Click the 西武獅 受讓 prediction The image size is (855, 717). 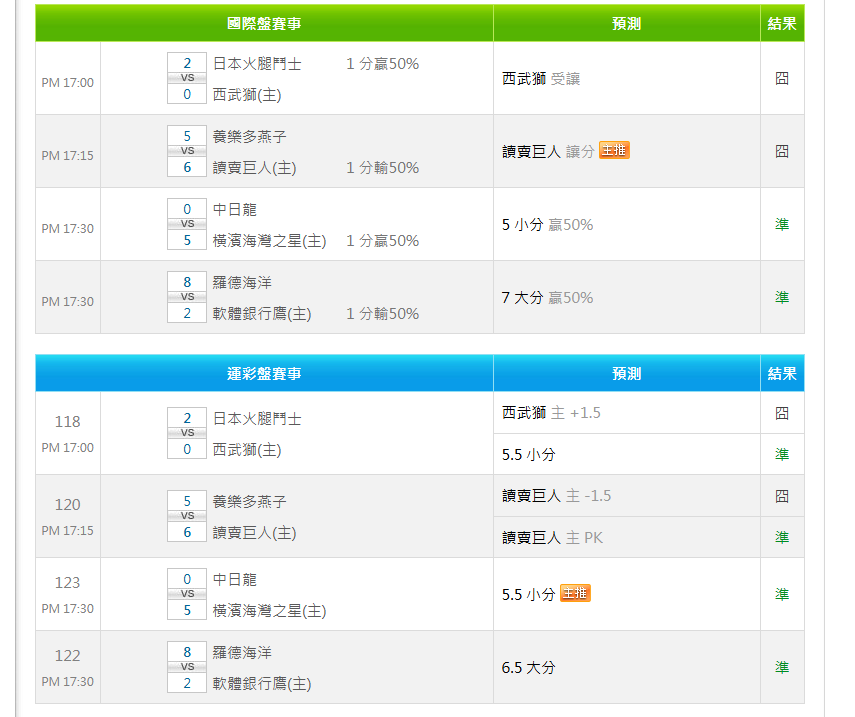point(541,79)
